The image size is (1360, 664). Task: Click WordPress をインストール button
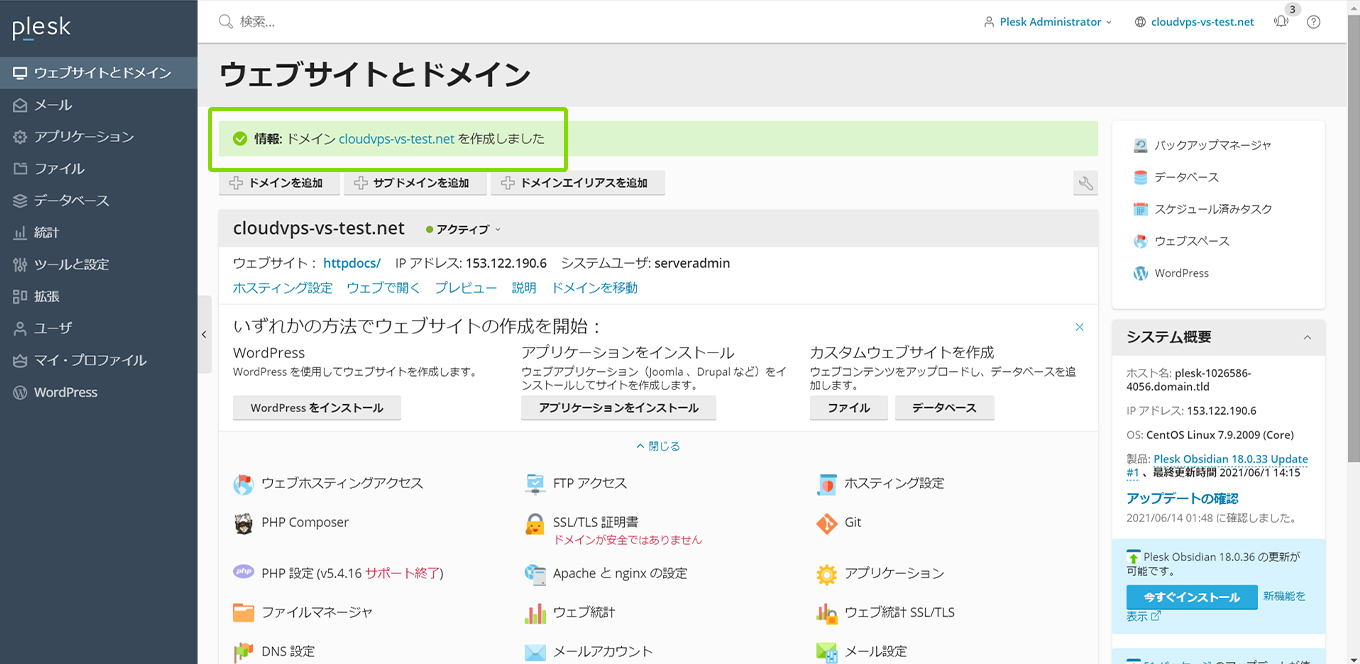coord(316,407)
